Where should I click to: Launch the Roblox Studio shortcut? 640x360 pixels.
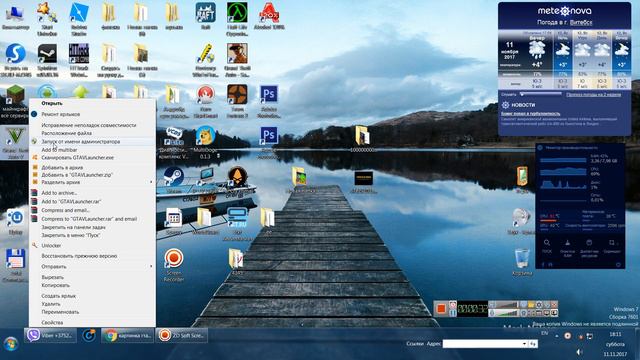click(79, 18)
